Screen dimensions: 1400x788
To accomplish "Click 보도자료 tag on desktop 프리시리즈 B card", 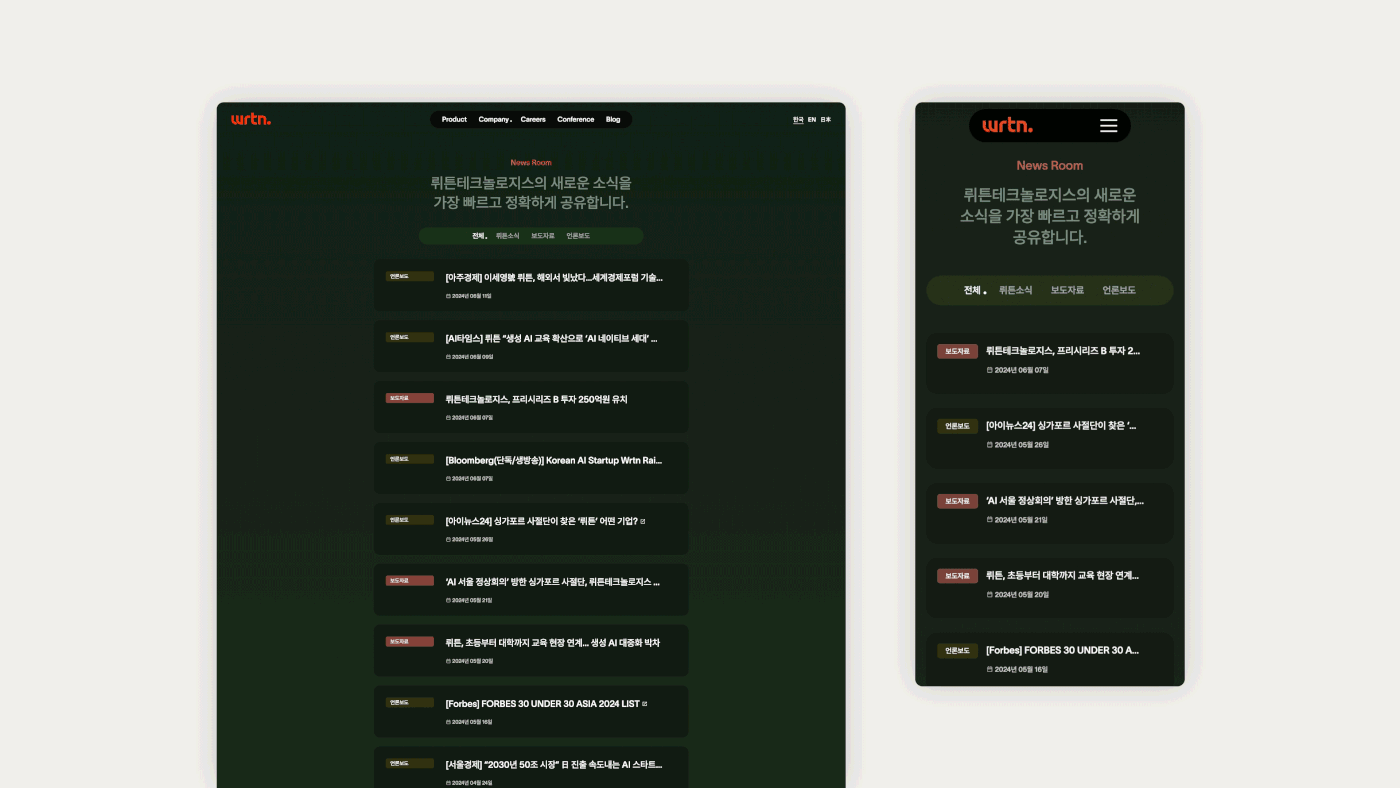I will coord(410,398).
